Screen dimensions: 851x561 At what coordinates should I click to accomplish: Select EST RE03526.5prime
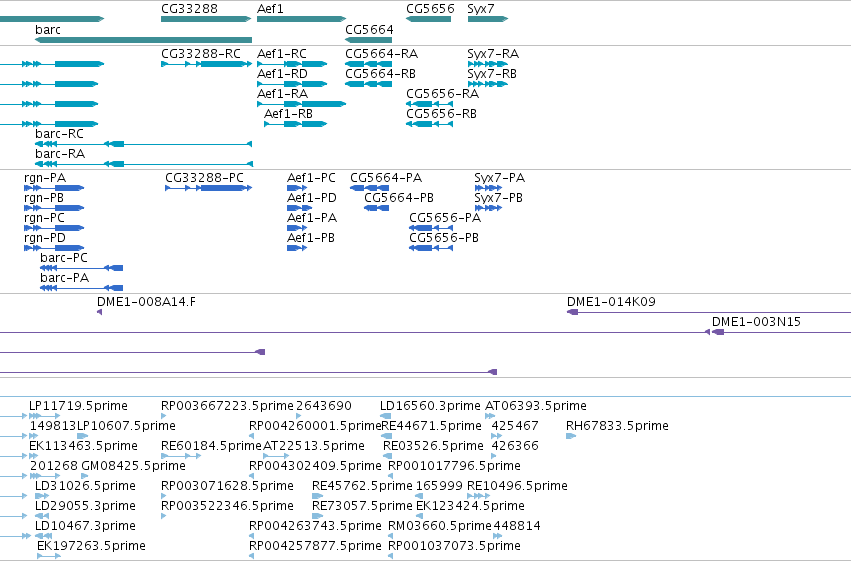coord(433,446)
